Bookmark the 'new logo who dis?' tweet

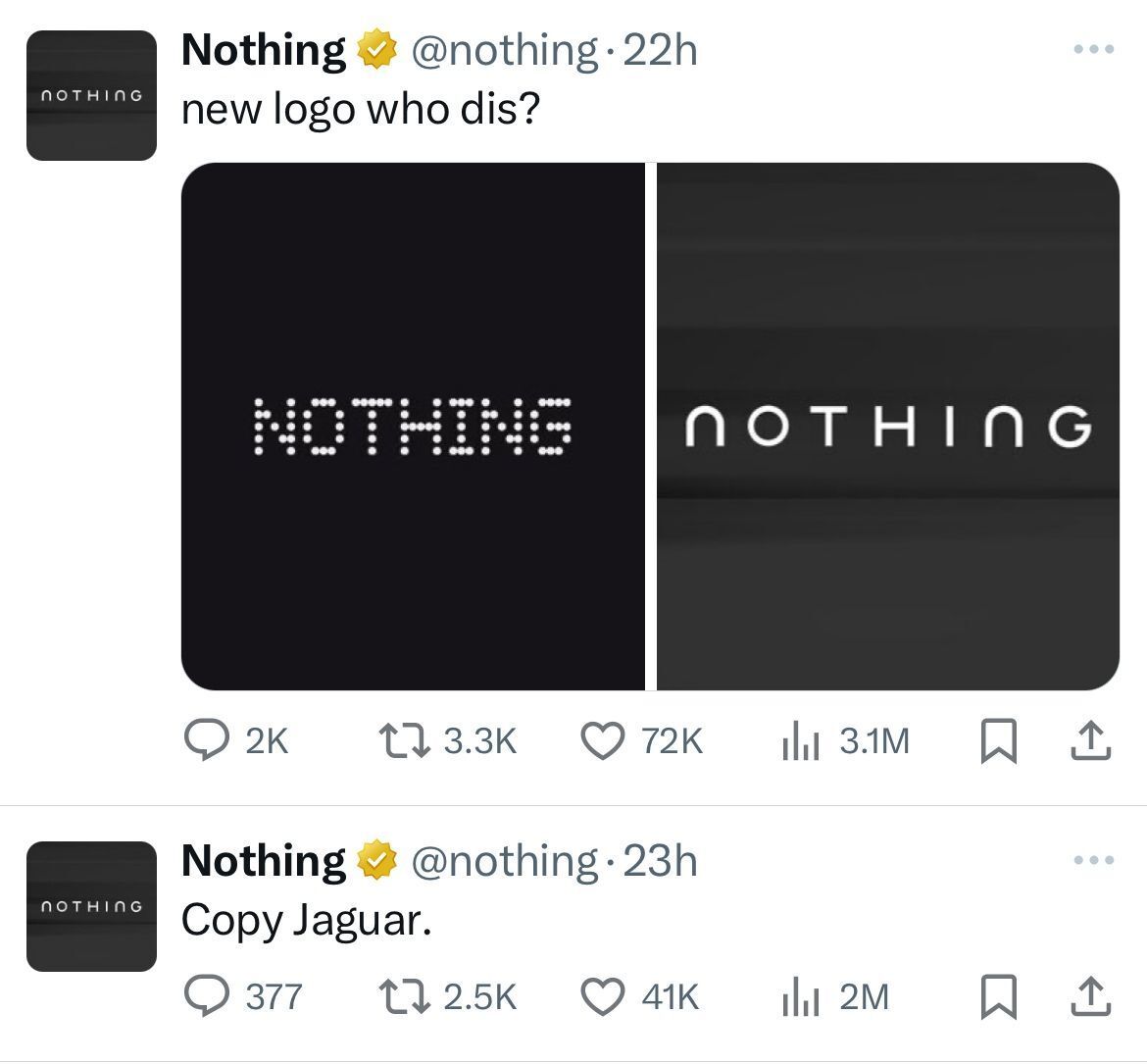tap(1000, 742)
